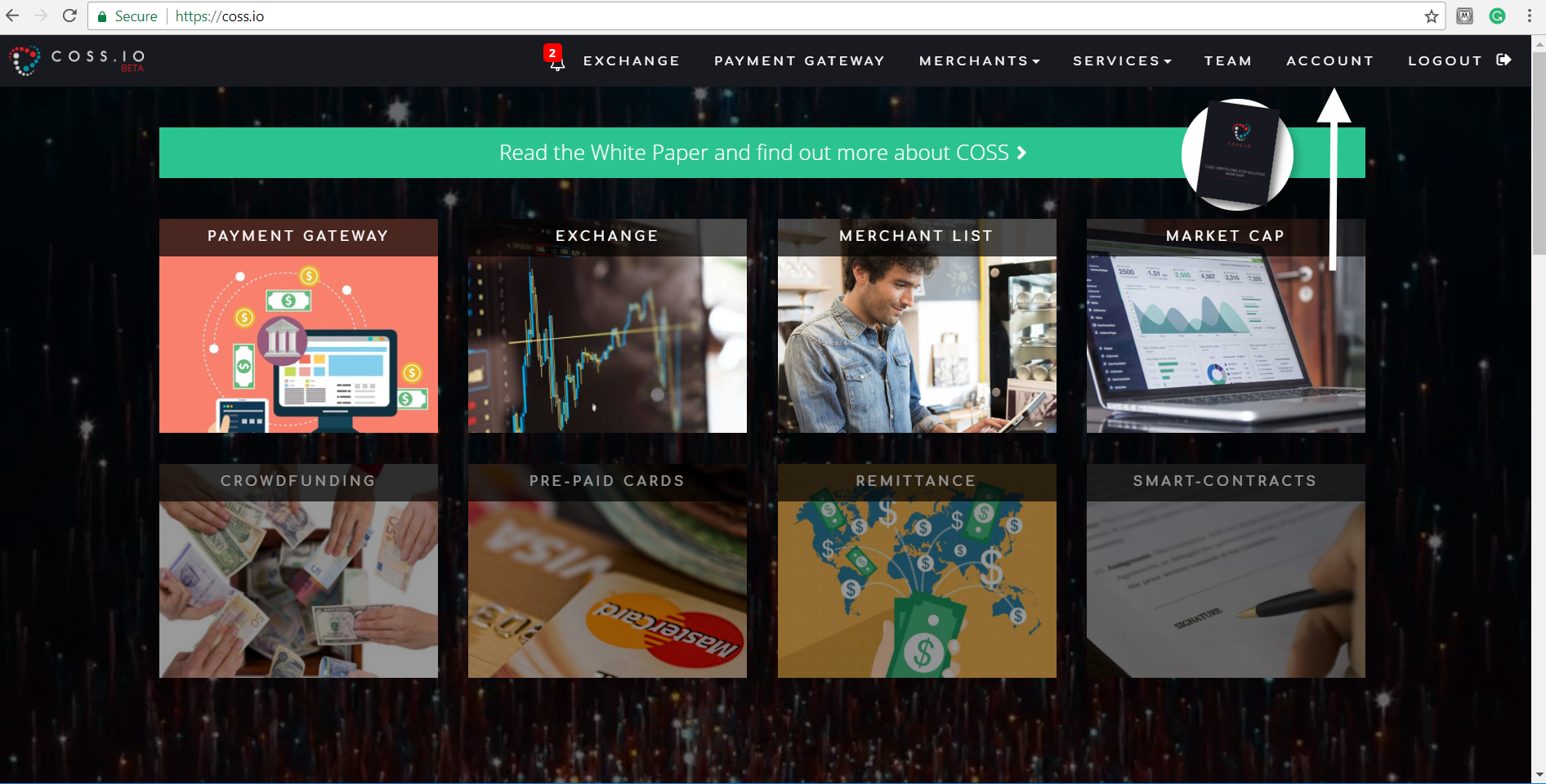Expand the Merchants dropdown menu

[x=980, y=60]
